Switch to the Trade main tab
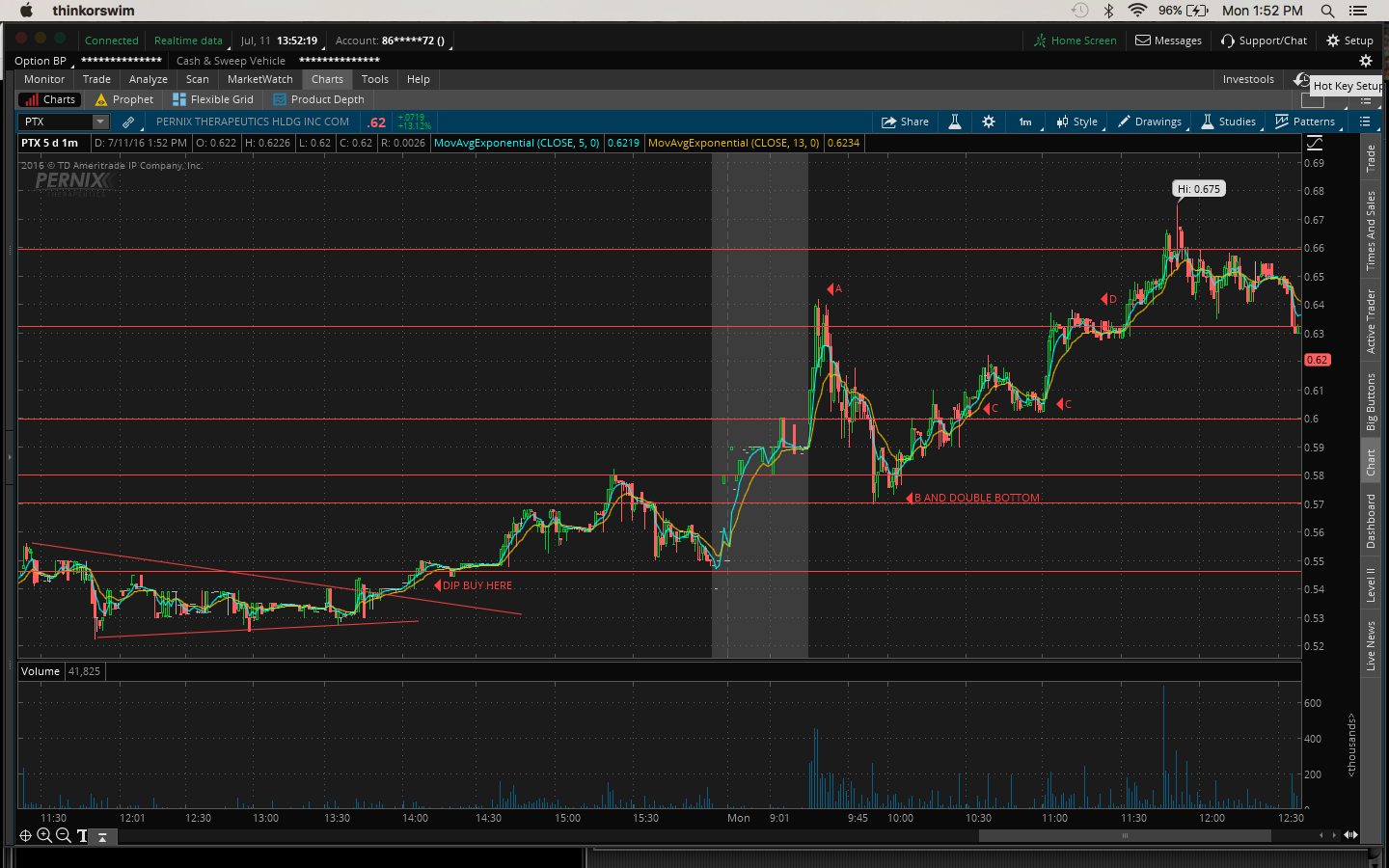The image size is (1389, 868). (x=96, y=79)
